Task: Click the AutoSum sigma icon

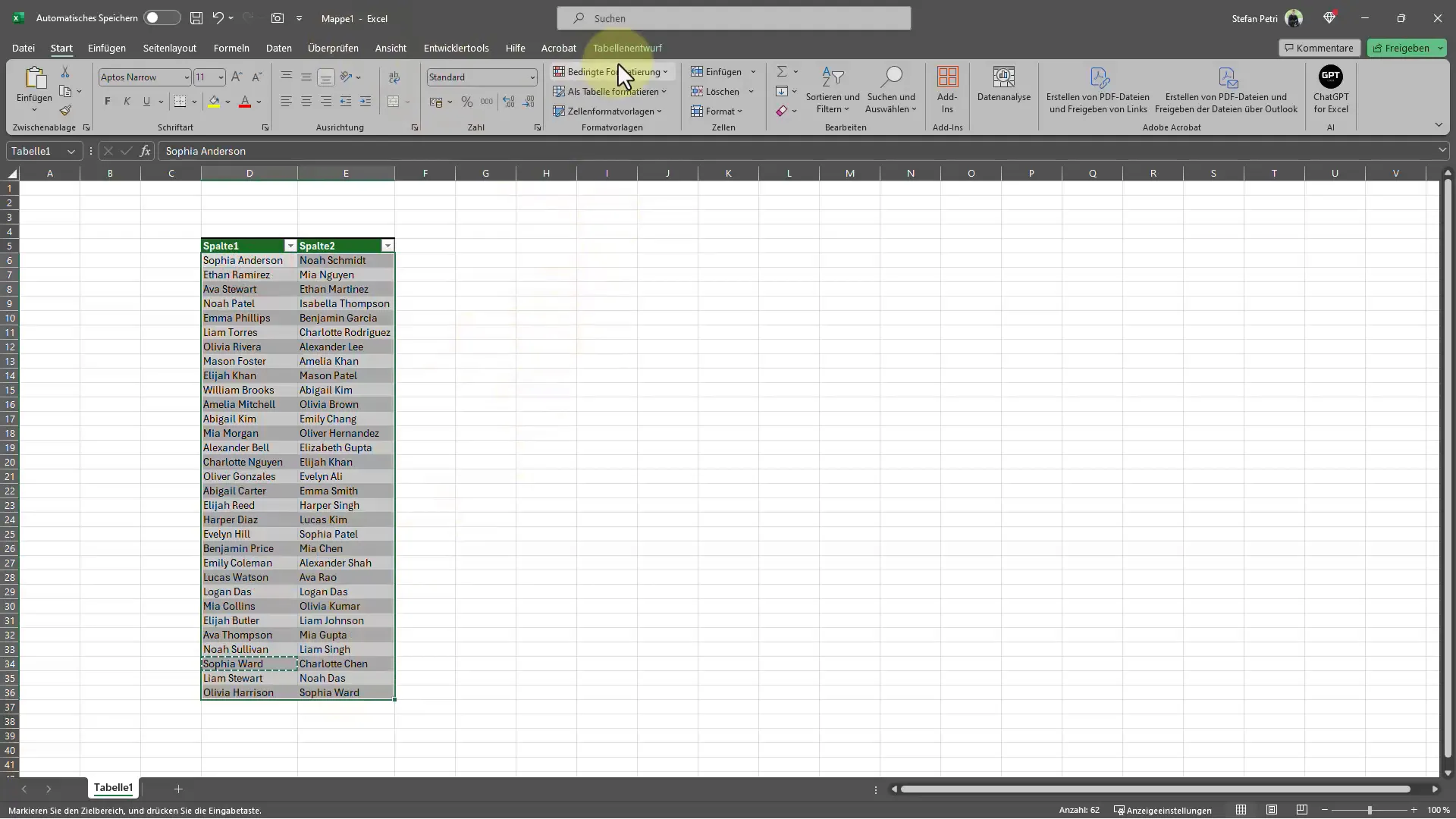Action: tap(781, 71)
